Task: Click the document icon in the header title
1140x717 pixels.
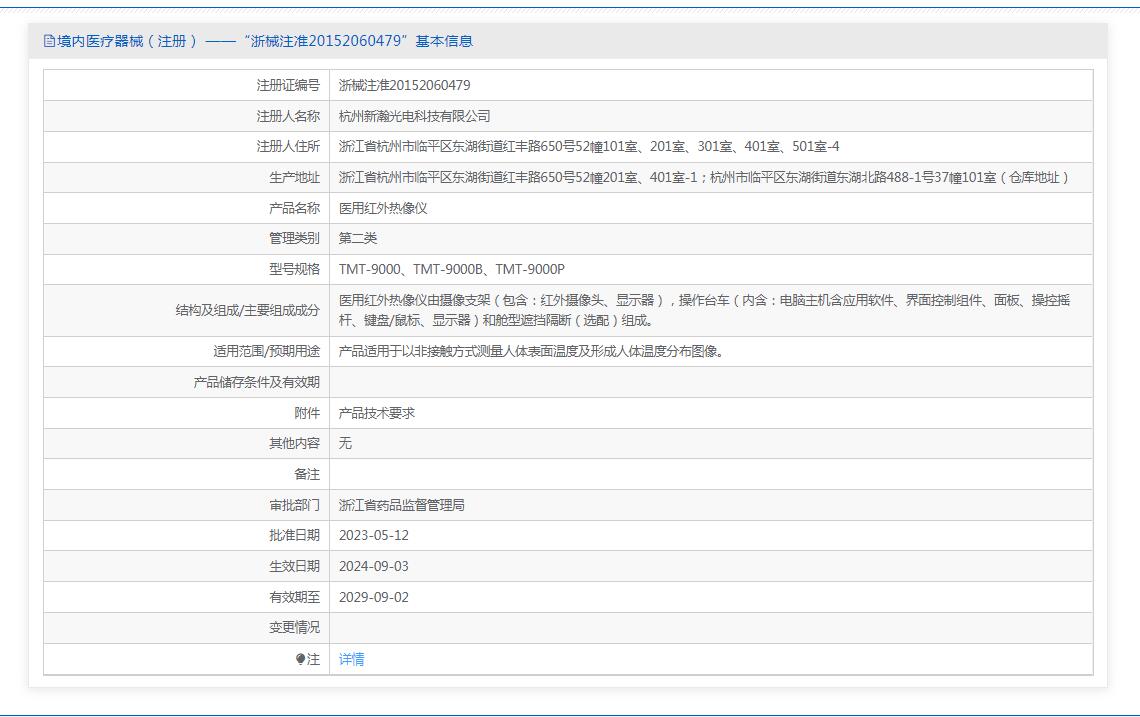Action: (x=50, y=41)
